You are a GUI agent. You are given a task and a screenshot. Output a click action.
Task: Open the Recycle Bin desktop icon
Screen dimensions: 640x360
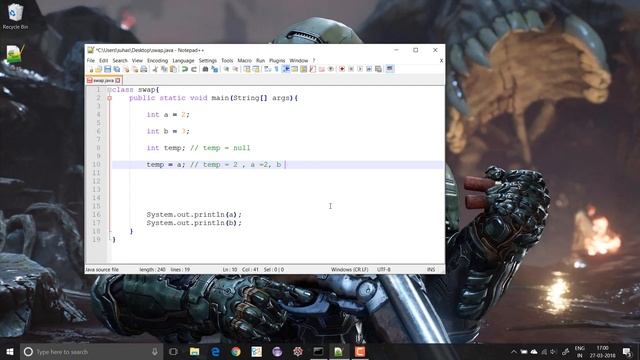click(15, 16)
